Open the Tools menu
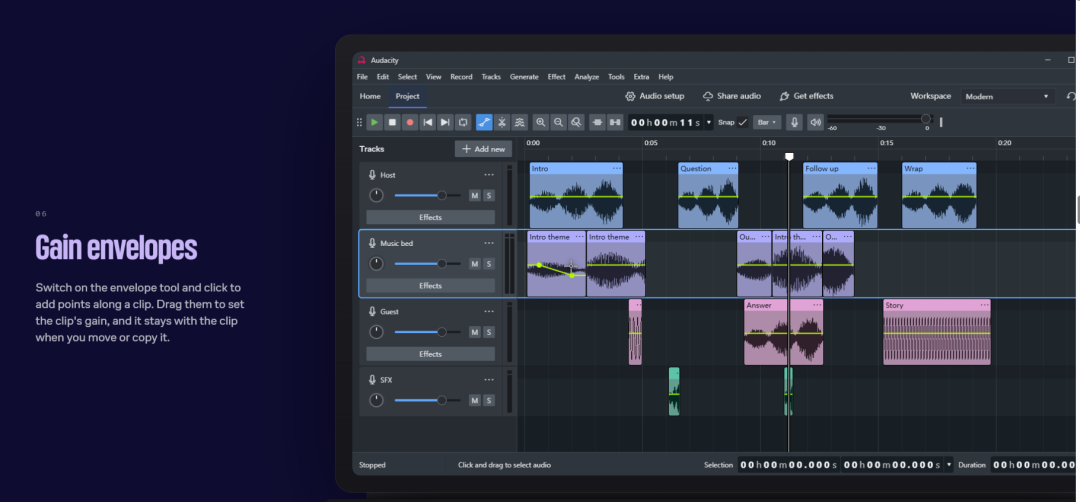The width and height of the screenshot is (1080, 502). click(616, 77)
